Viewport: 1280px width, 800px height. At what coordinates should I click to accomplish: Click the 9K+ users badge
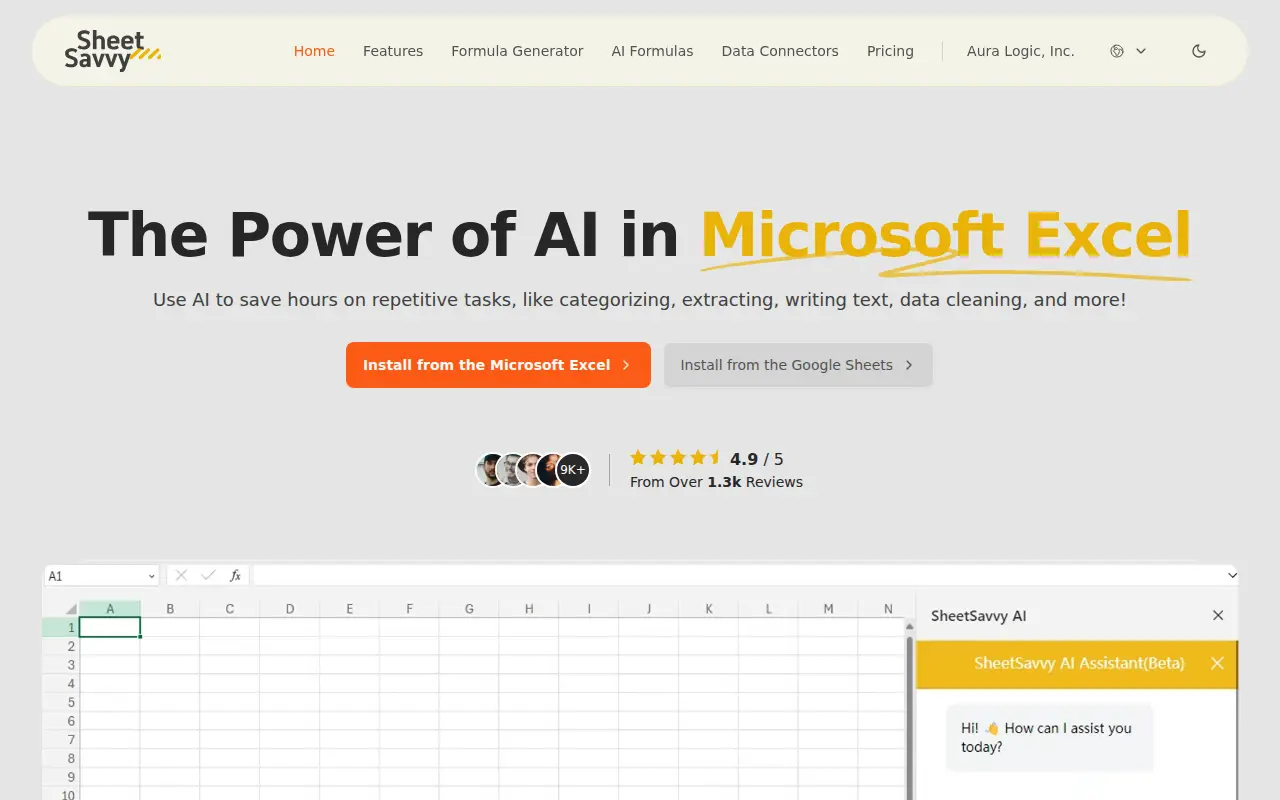click(573, 470)
